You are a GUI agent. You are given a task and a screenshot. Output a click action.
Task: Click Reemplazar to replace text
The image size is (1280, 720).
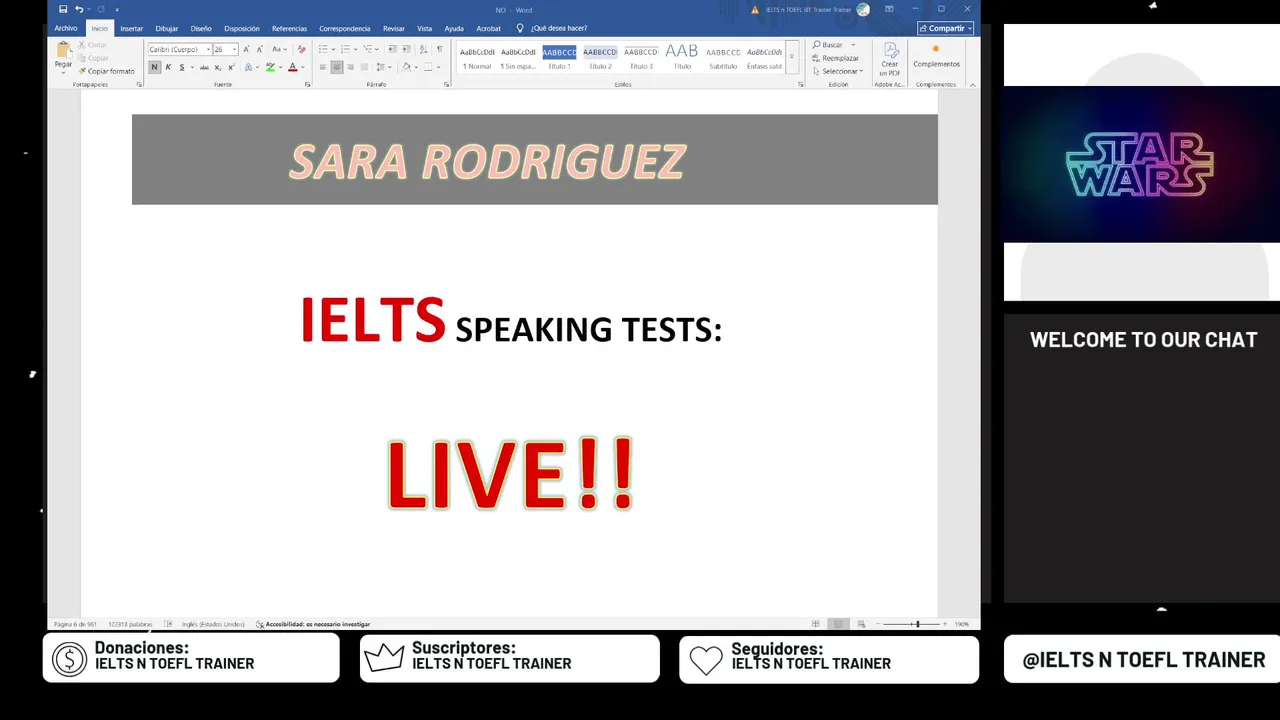point(835,58)
